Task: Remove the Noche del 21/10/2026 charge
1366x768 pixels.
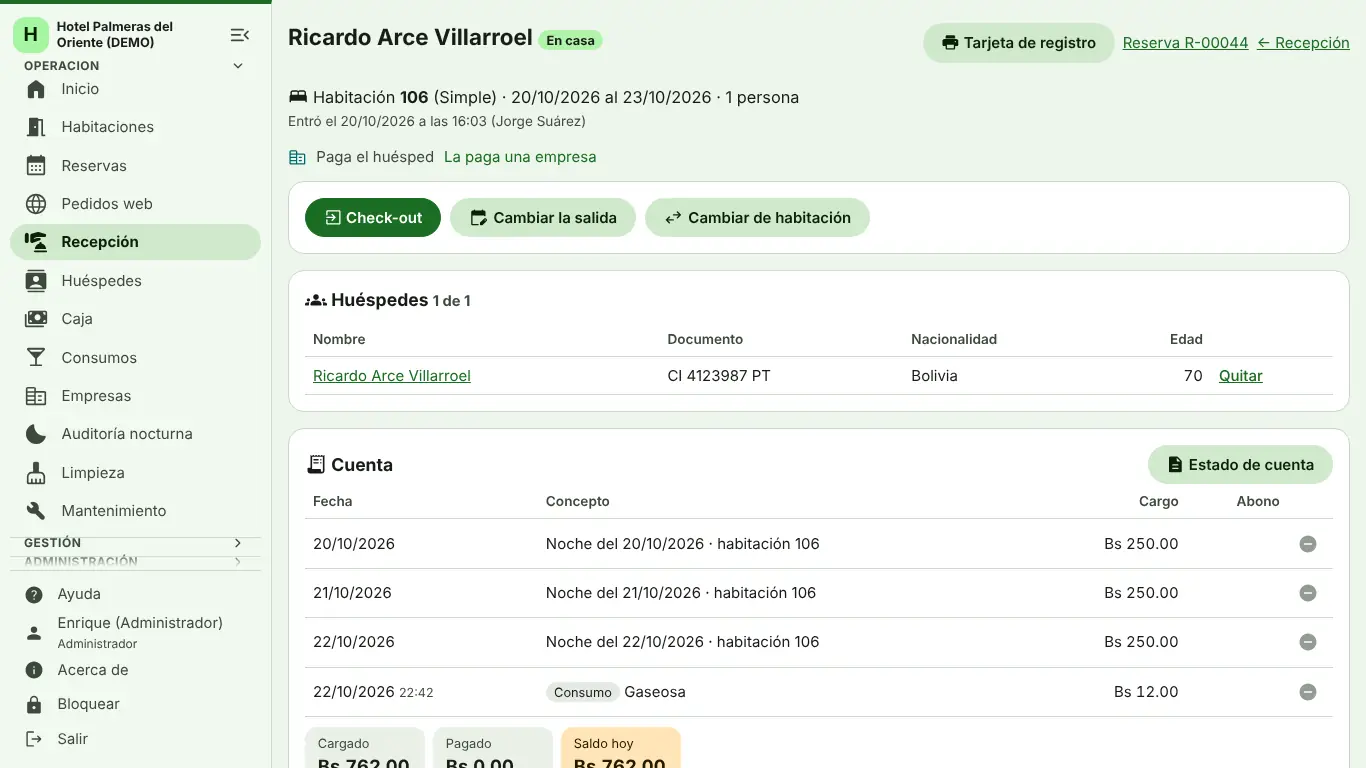Action: (1307, 593)
